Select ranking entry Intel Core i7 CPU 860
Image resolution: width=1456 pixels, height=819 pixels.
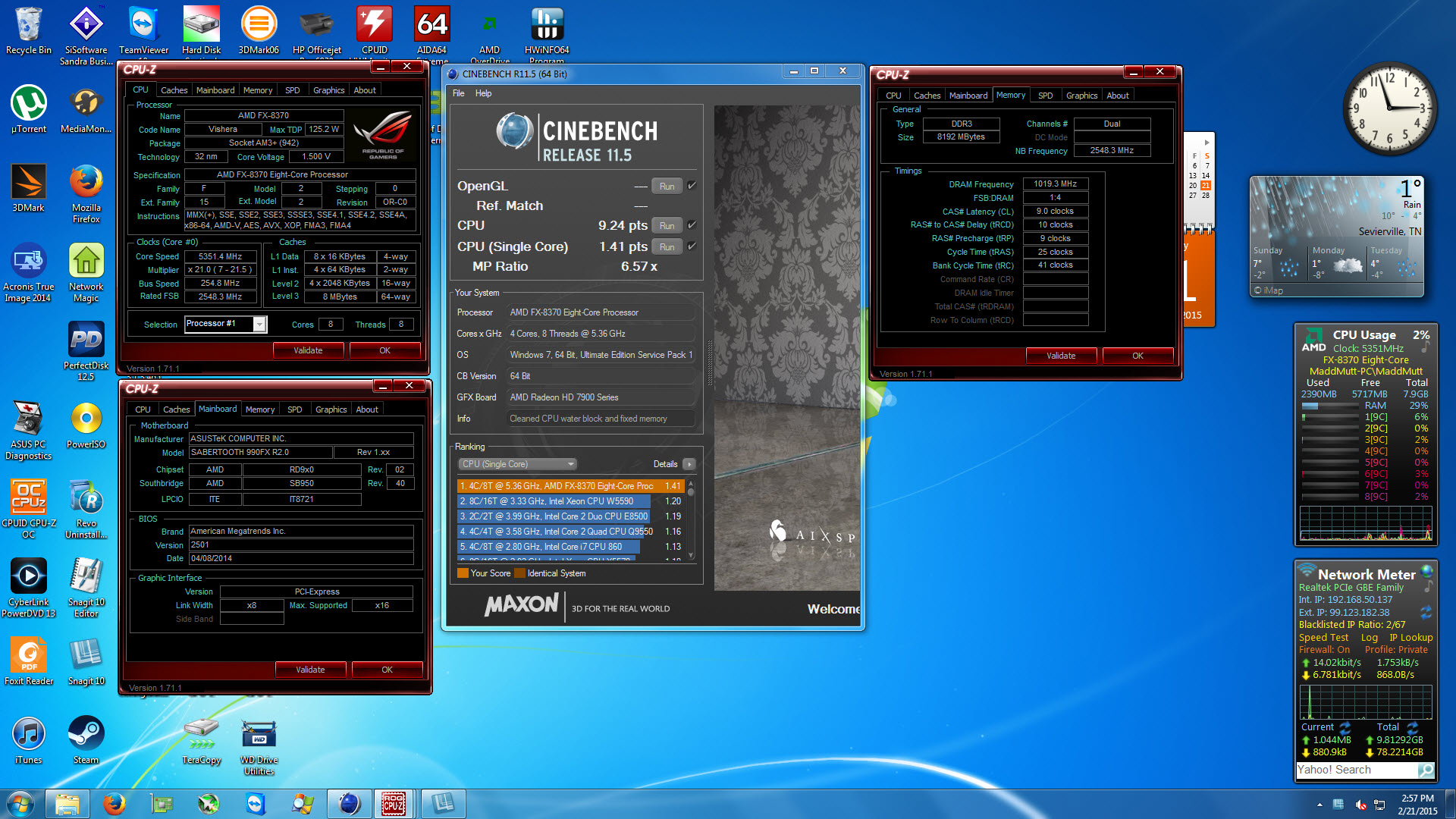[570, 547]
